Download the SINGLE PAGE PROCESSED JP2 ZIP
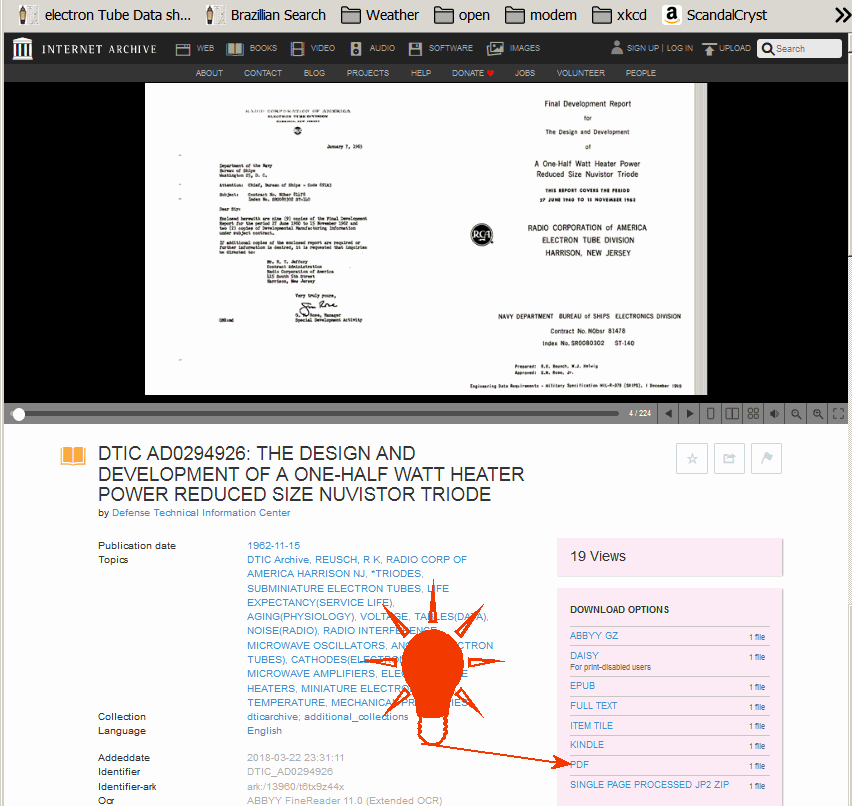The image size is (852, 806). (x=649, y=784)
